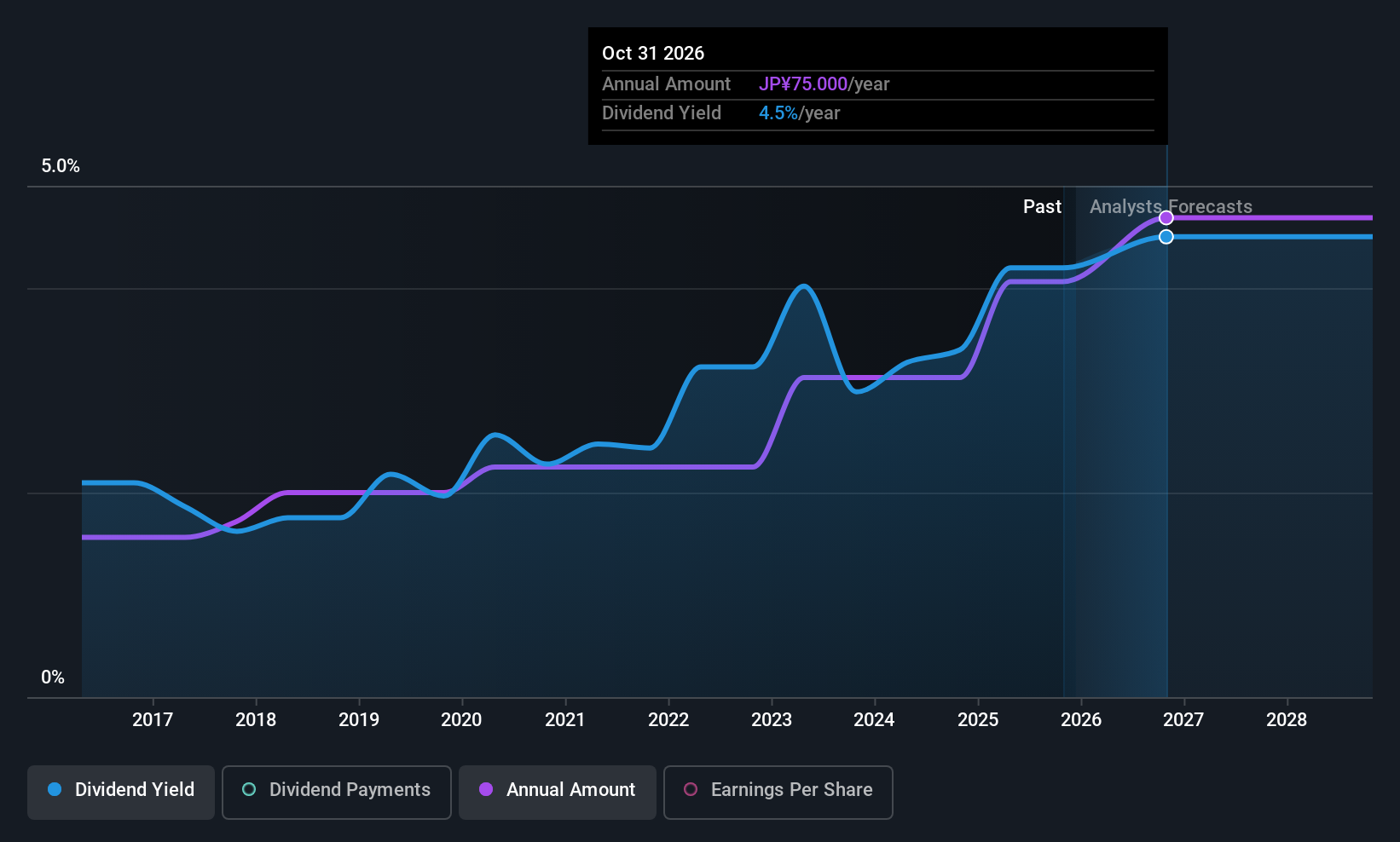Toggle the Dividend Yield series visibility
1400x842 pixels.
click(120, 790)
